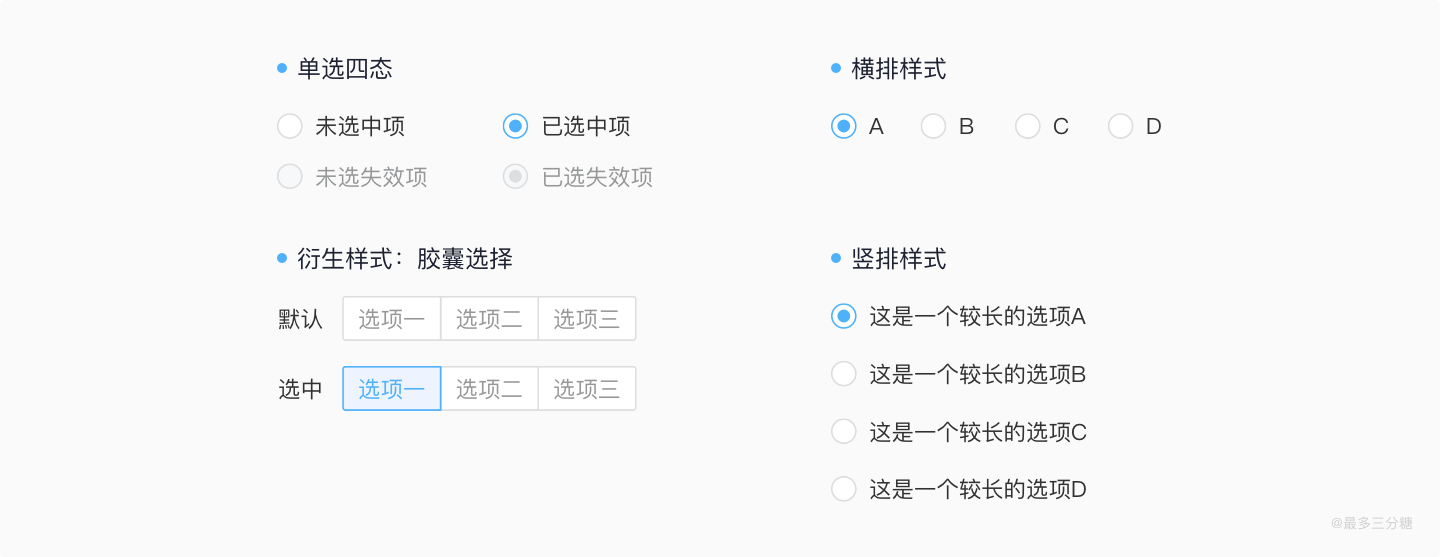Select 这是一个较长的选项A radio
Screen dimensions: 1440x557
point(844,316)
